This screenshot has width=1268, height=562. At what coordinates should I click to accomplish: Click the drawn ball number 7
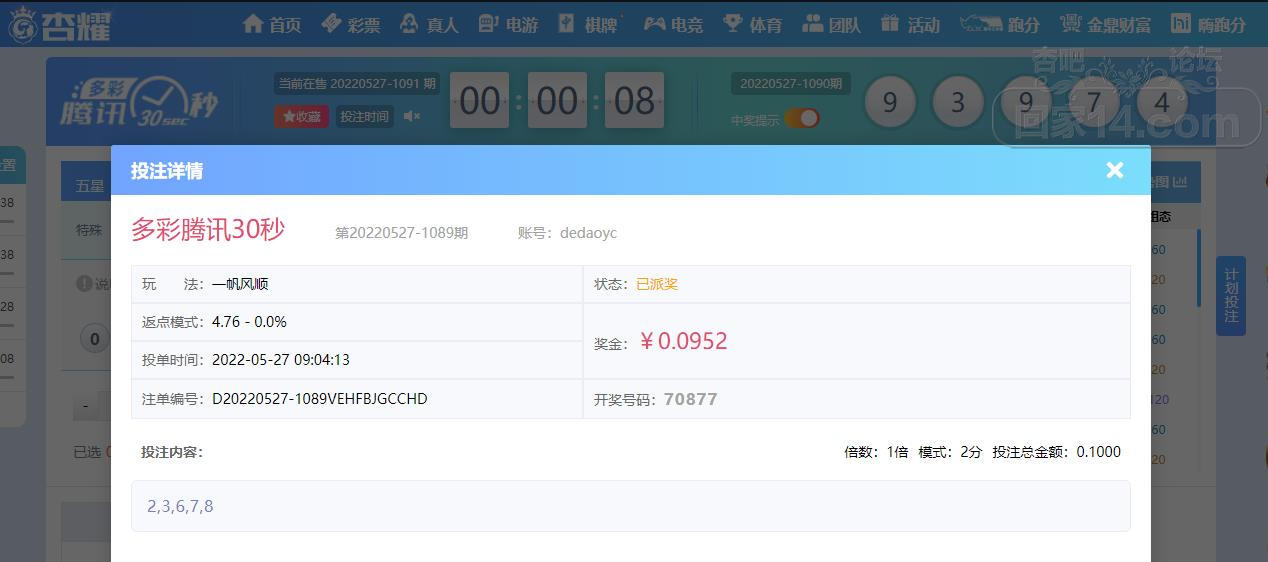coord(1094,102)
